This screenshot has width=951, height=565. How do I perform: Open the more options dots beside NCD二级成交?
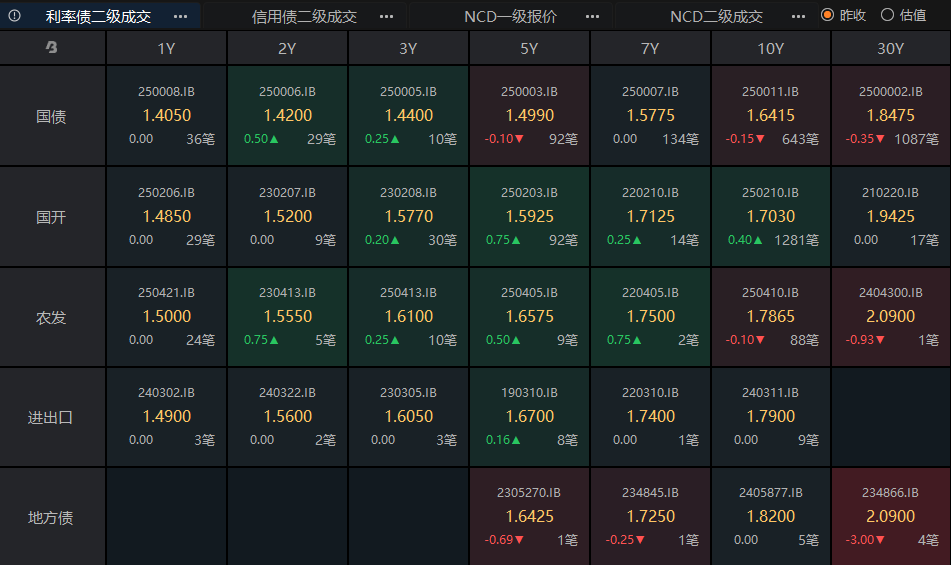tap(799, 16)
